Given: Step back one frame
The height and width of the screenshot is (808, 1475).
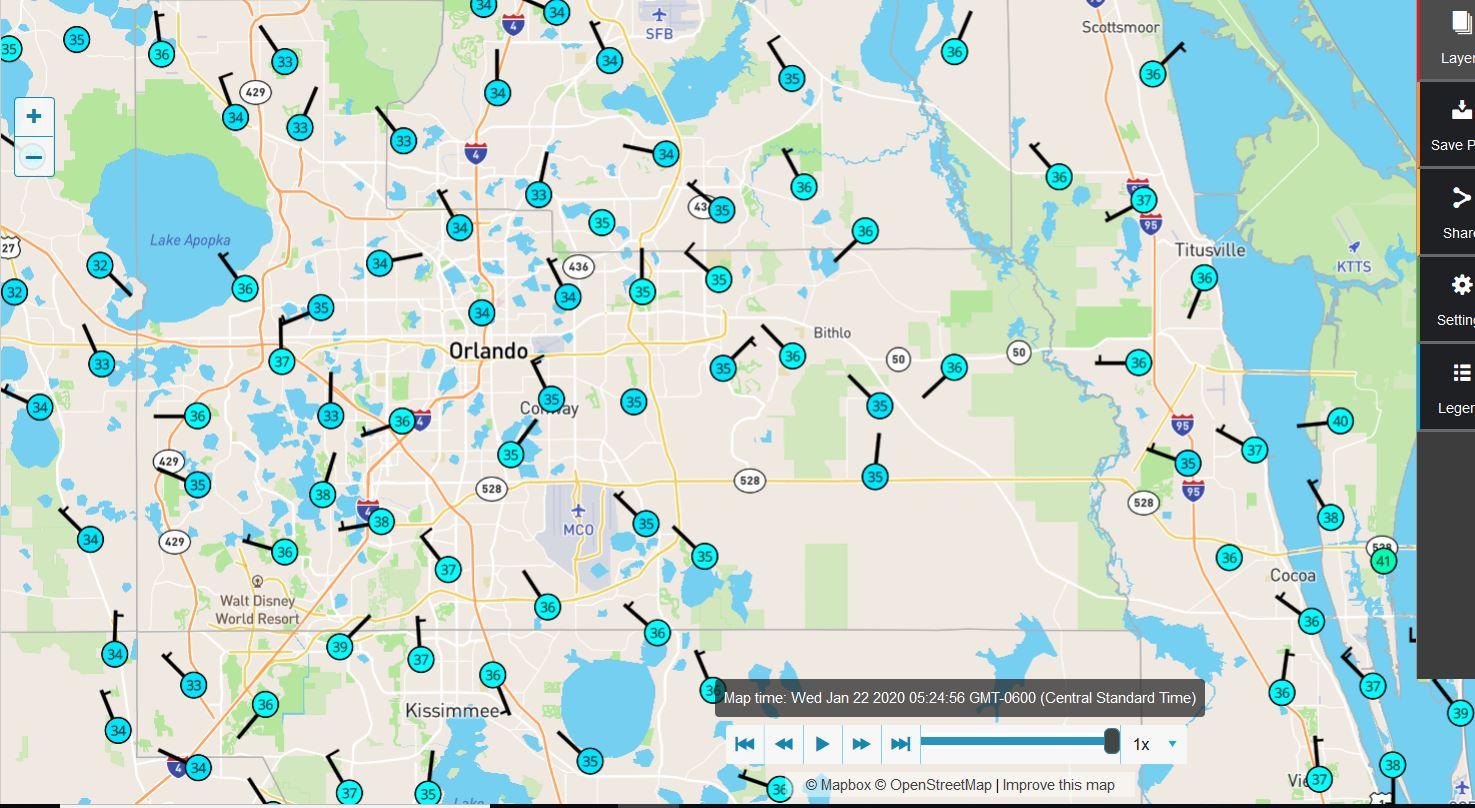Looking at the screenshot, I should (x=784, y=744).
